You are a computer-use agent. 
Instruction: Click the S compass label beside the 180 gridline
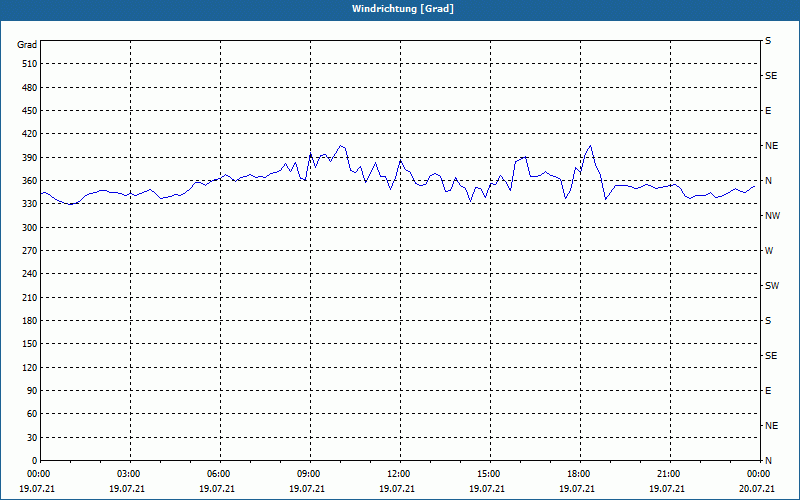pyautogui.click(x=768, y=320)
